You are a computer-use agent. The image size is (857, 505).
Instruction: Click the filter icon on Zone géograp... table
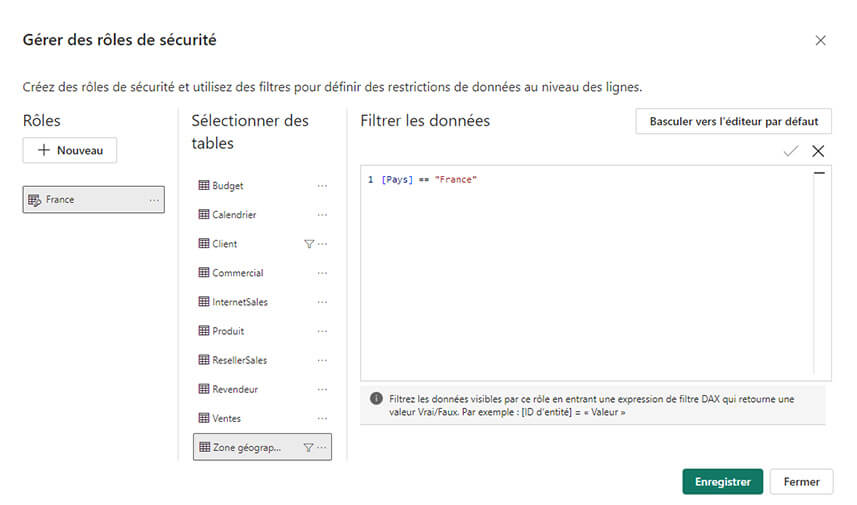(308, 448)
